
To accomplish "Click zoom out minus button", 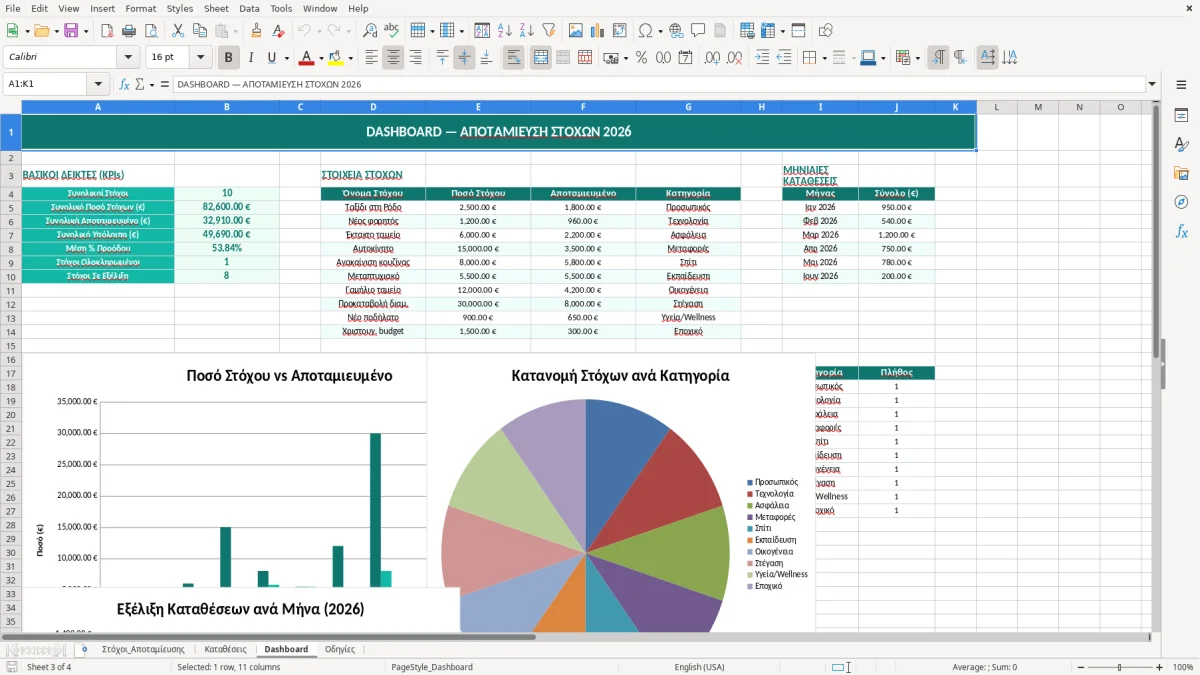I will (1080, 667).
